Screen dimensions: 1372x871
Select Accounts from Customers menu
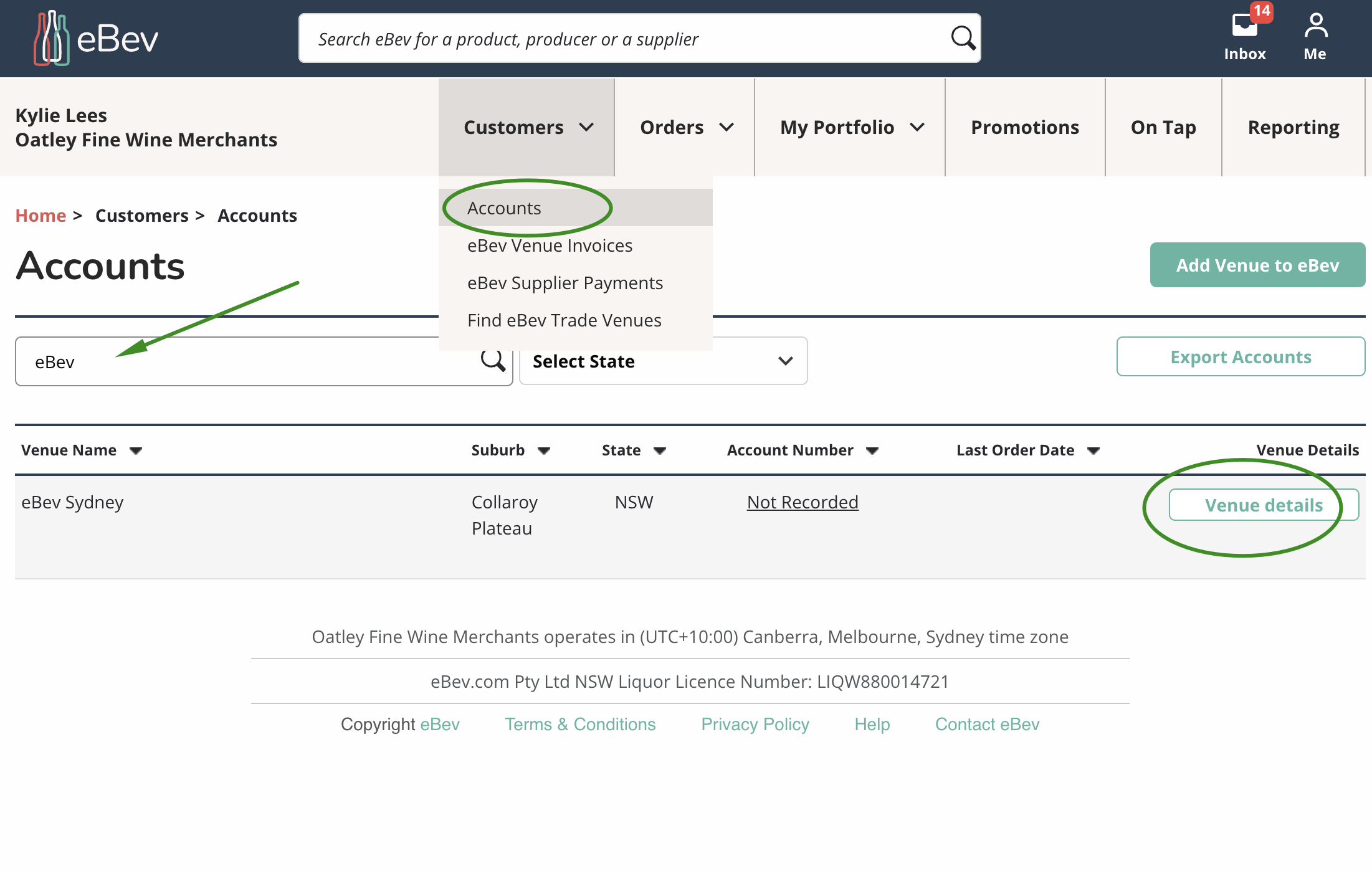(504, 208)
